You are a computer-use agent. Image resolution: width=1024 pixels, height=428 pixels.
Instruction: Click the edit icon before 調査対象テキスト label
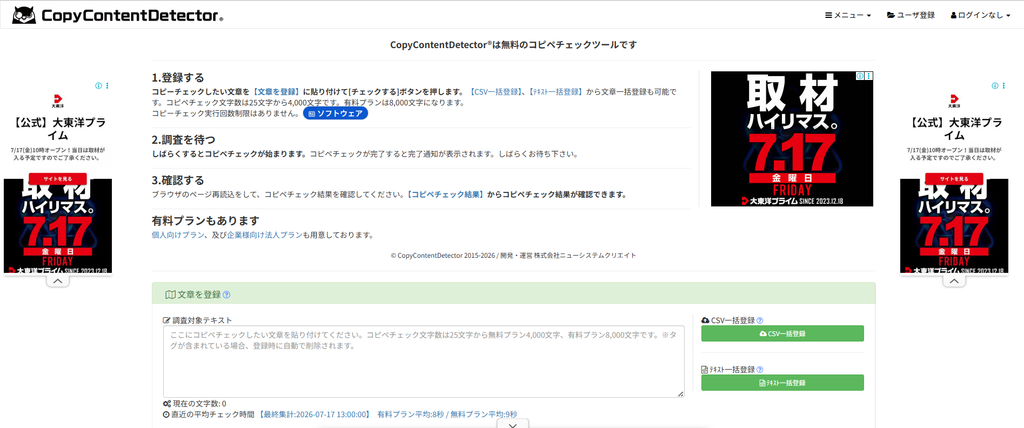167,320
